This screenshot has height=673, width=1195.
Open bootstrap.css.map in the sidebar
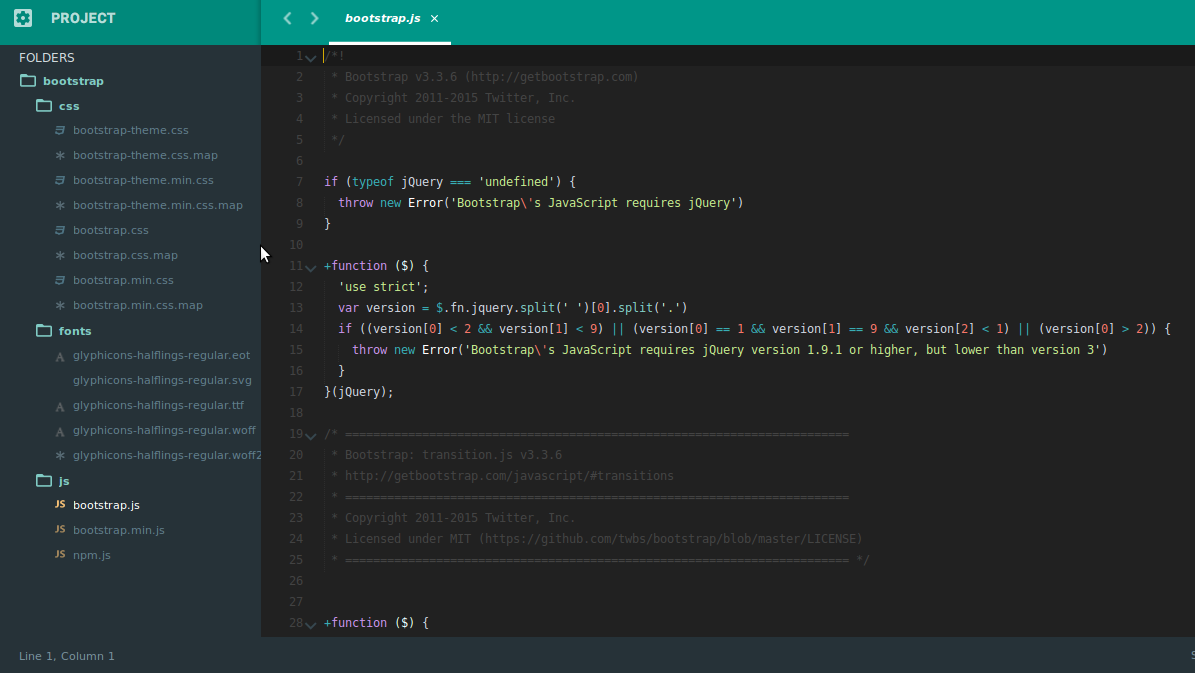coord(125,255)
